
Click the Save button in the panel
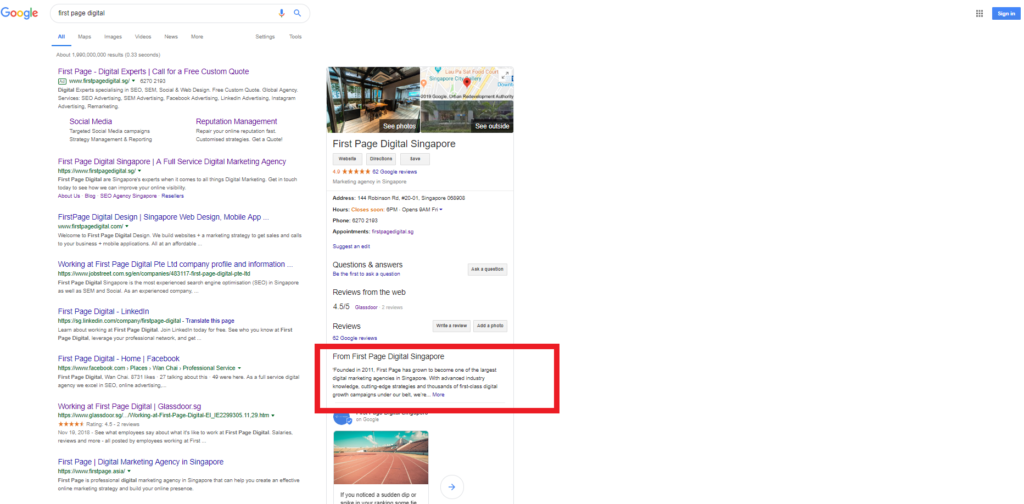(x=415, y=159)
